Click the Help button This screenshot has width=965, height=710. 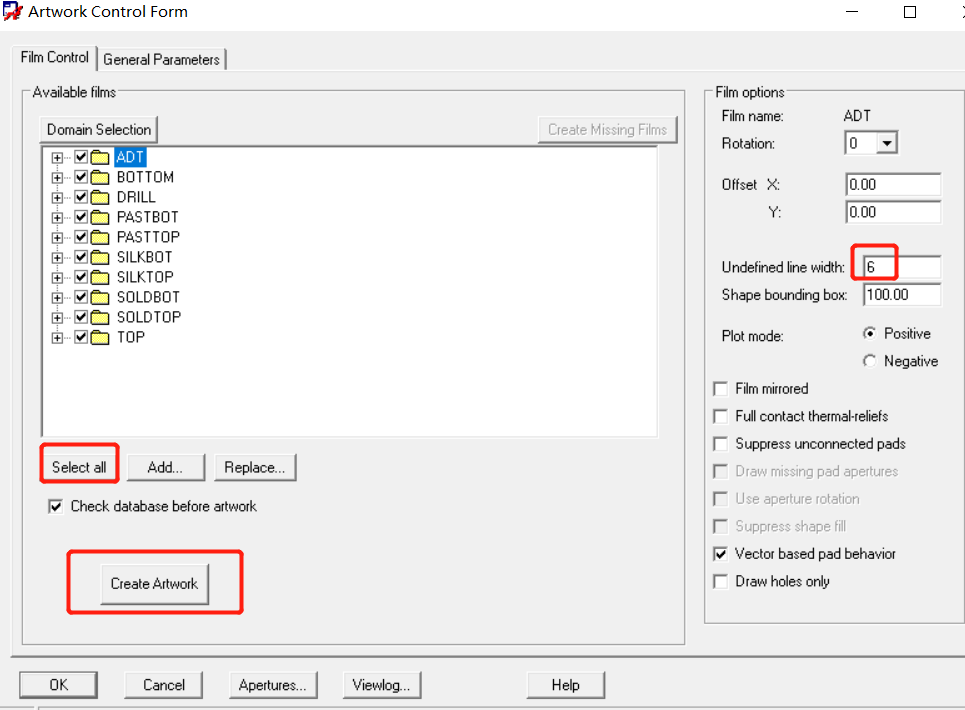(566, 685)
